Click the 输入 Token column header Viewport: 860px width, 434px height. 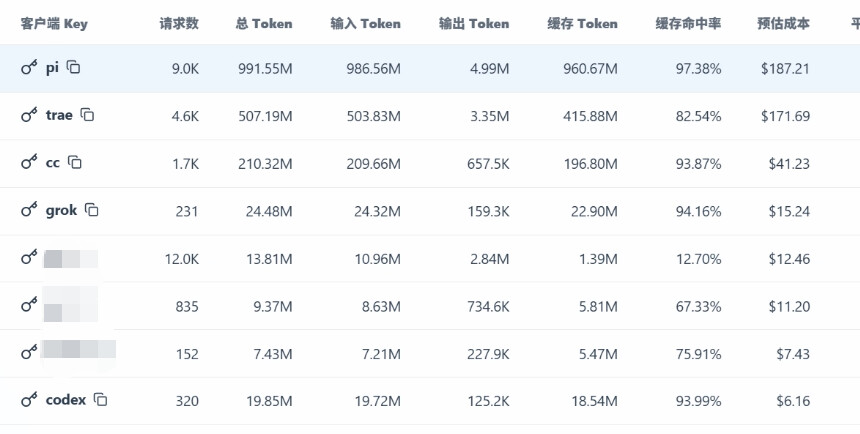[x=365, y=24]
